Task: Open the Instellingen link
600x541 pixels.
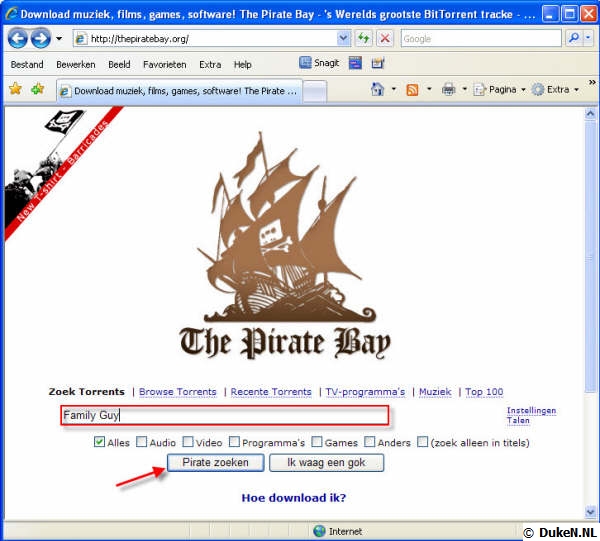Action: coord(531,410)
